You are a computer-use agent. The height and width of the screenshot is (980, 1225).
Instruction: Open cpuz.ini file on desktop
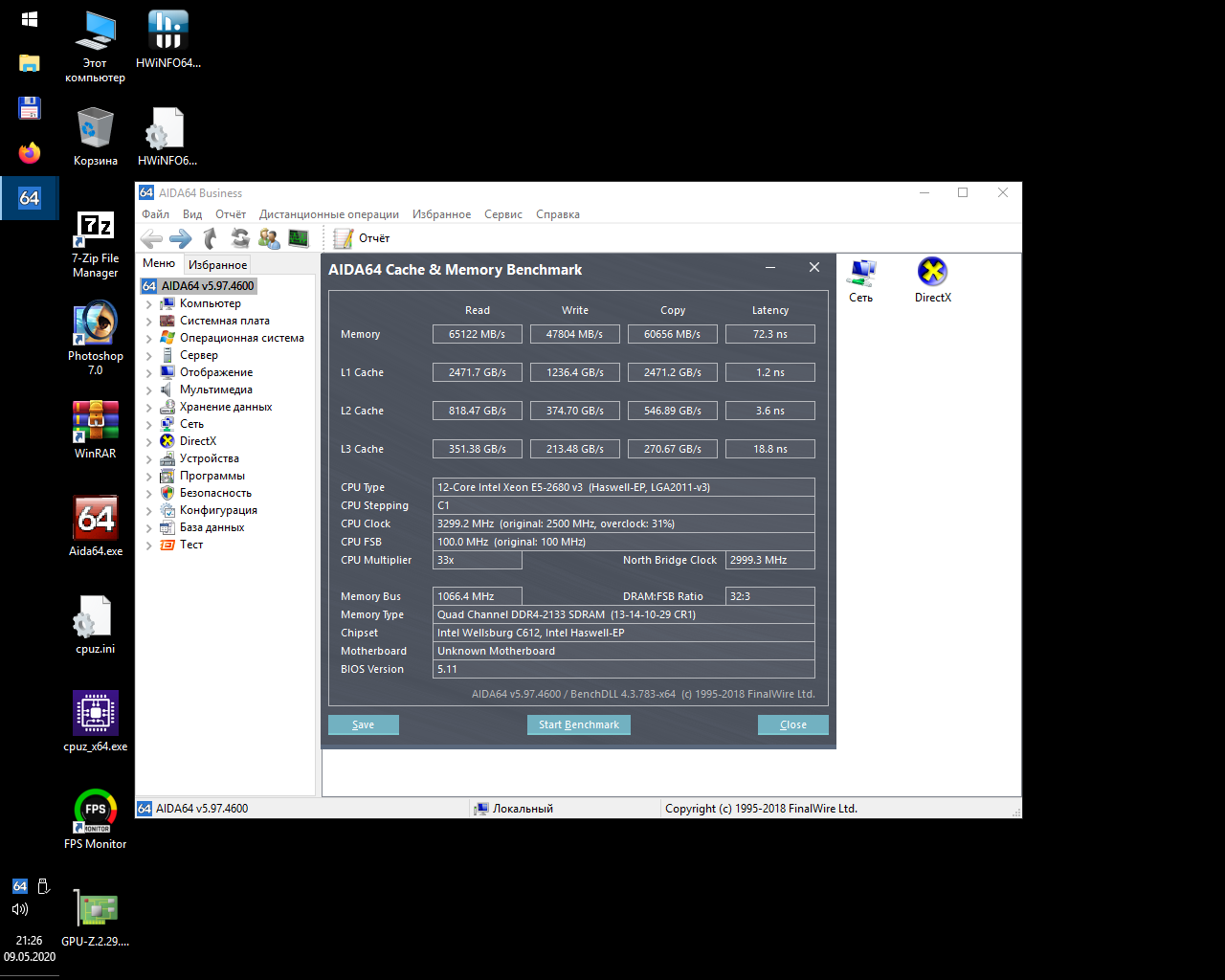pos(96,624)
